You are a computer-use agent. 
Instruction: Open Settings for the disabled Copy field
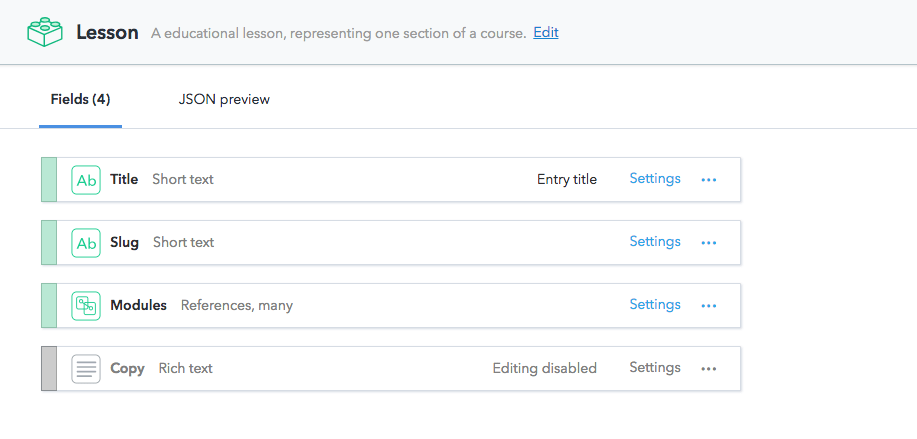coord(655,368)
